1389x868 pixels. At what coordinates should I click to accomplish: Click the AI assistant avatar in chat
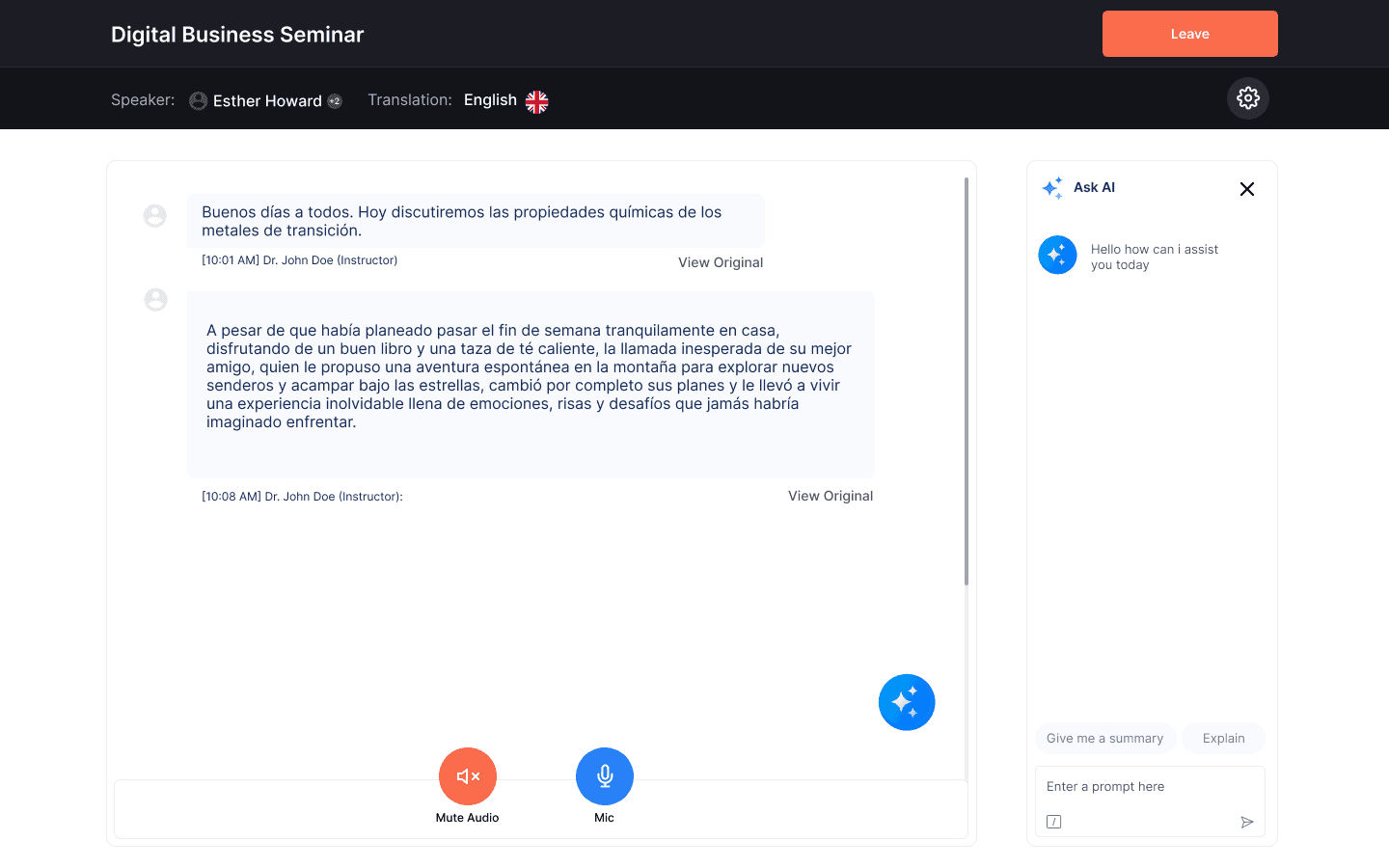1057,255
